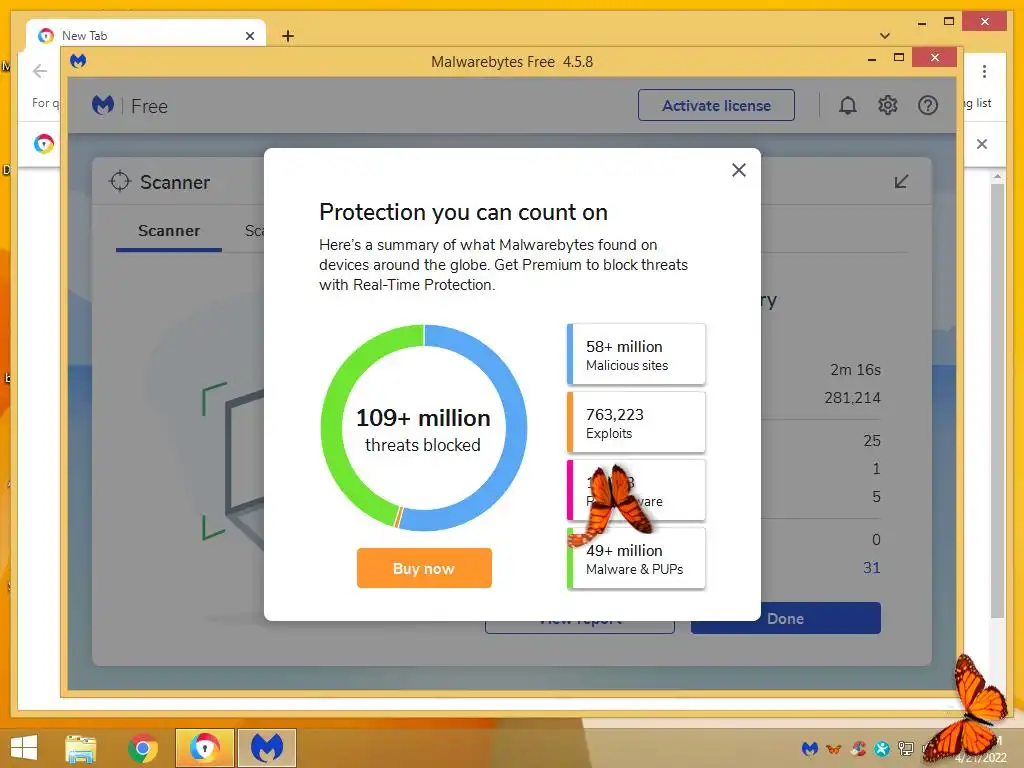
Task: Click the New Tab favicon
Action: click(46, 36)
